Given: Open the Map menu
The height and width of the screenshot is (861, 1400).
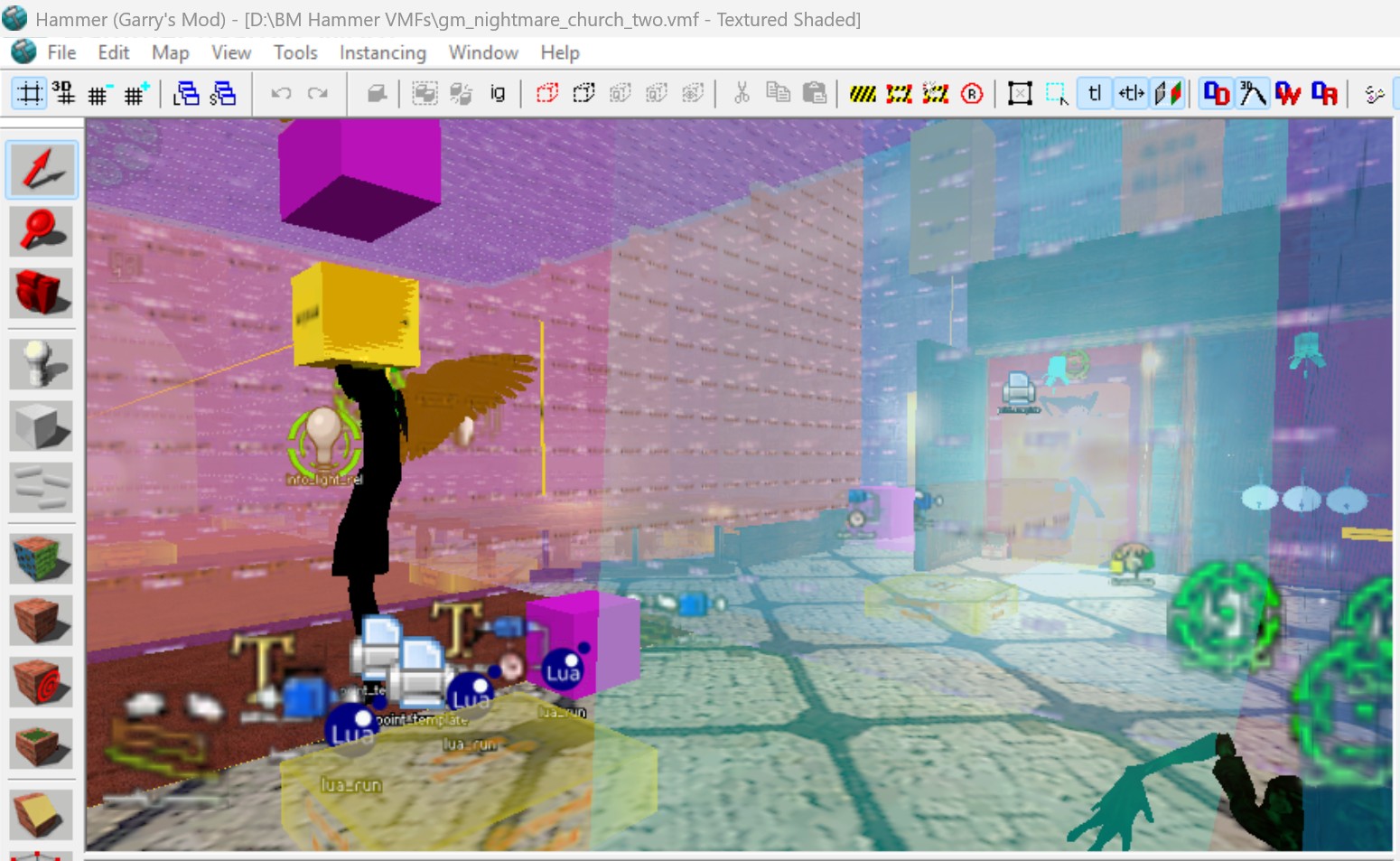Looking at the screenshot, I should [x=170, y=52].
